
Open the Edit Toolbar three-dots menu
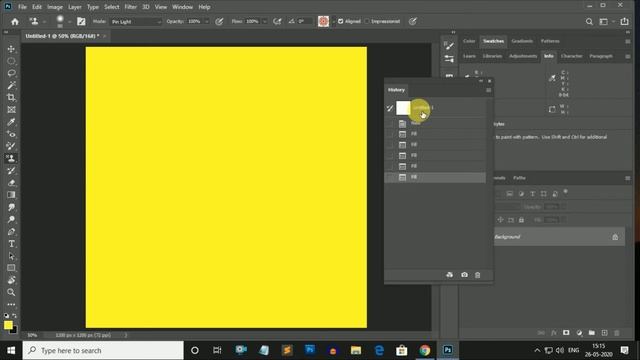pos(11,304)
